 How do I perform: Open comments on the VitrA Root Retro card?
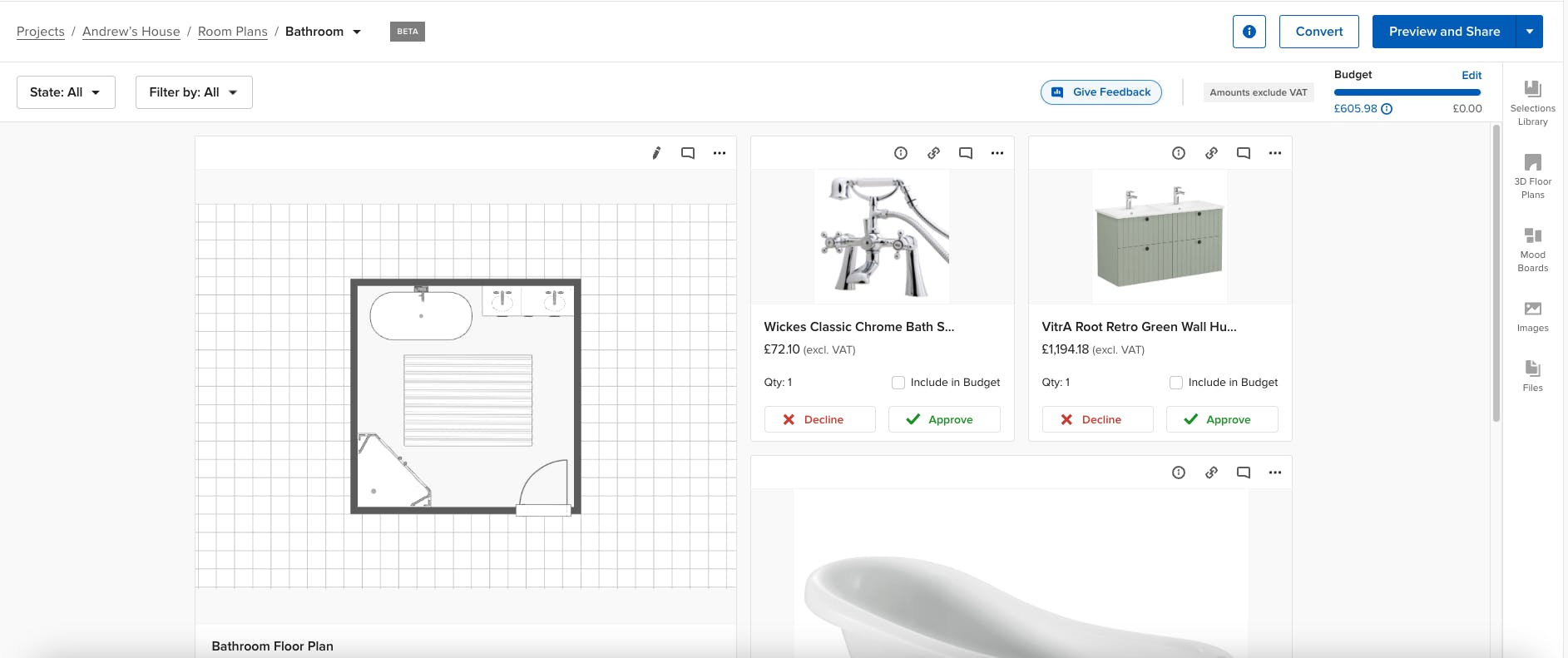pyautogui.click(x=1244, y=153)
